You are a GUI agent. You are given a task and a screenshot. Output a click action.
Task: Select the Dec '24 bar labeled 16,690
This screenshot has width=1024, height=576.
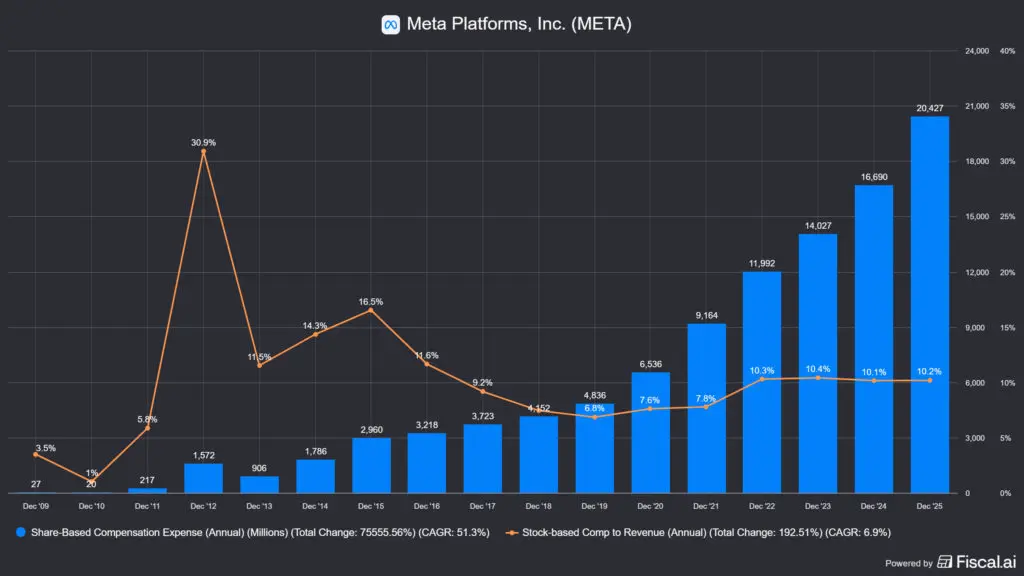(x=873, y=340)
